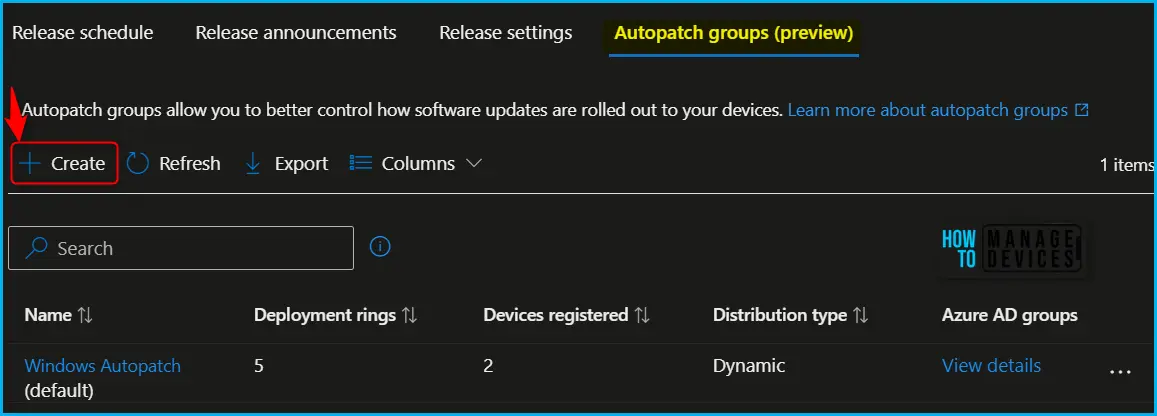Click the info icon beside Search

point(380,246)
